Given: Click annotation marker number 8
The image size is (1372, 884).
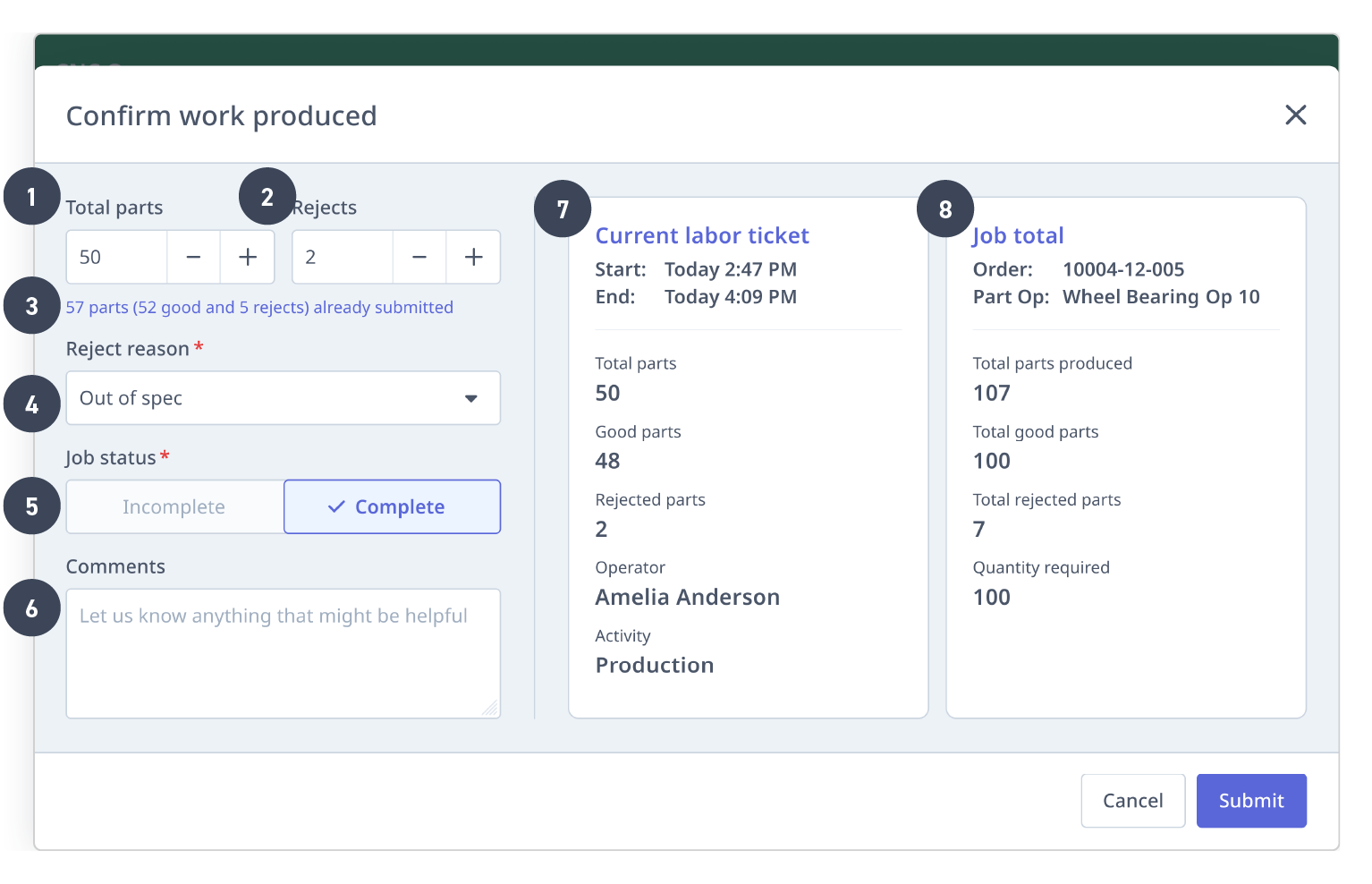Looking at the screenshot, I should pyautogui.click(x=945, y=209).
